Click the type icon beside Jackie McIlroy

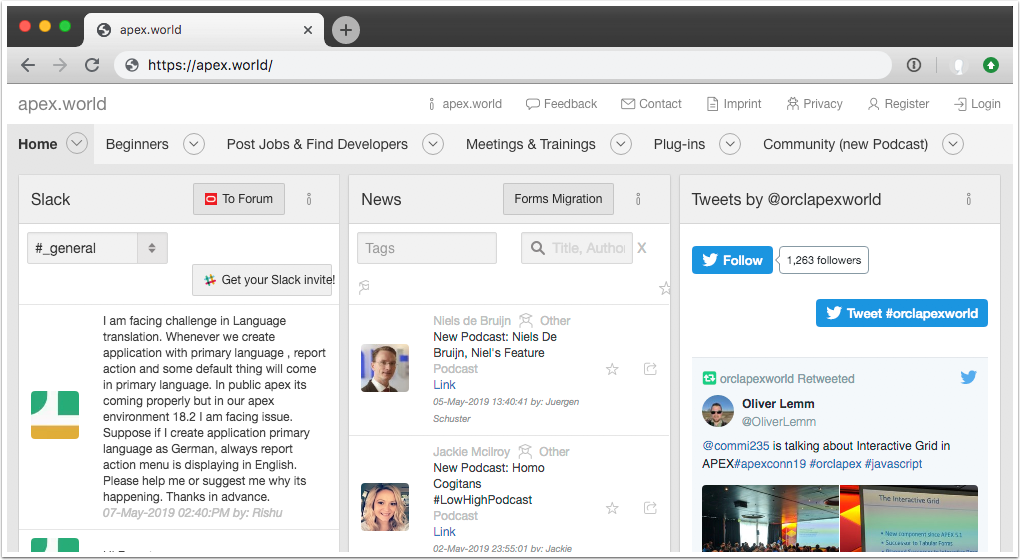coord(525,451)
